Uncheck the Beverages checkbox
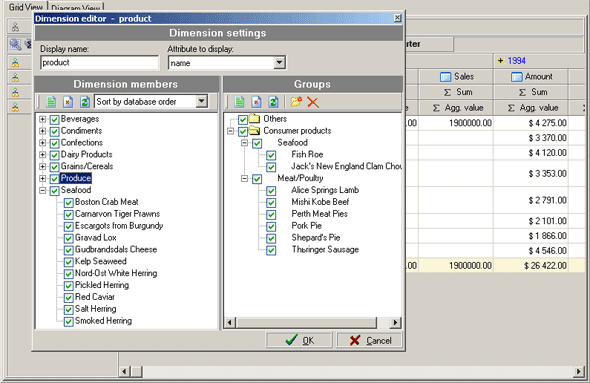This screenshot has height=383, width=590. click(x=55, y=120)
